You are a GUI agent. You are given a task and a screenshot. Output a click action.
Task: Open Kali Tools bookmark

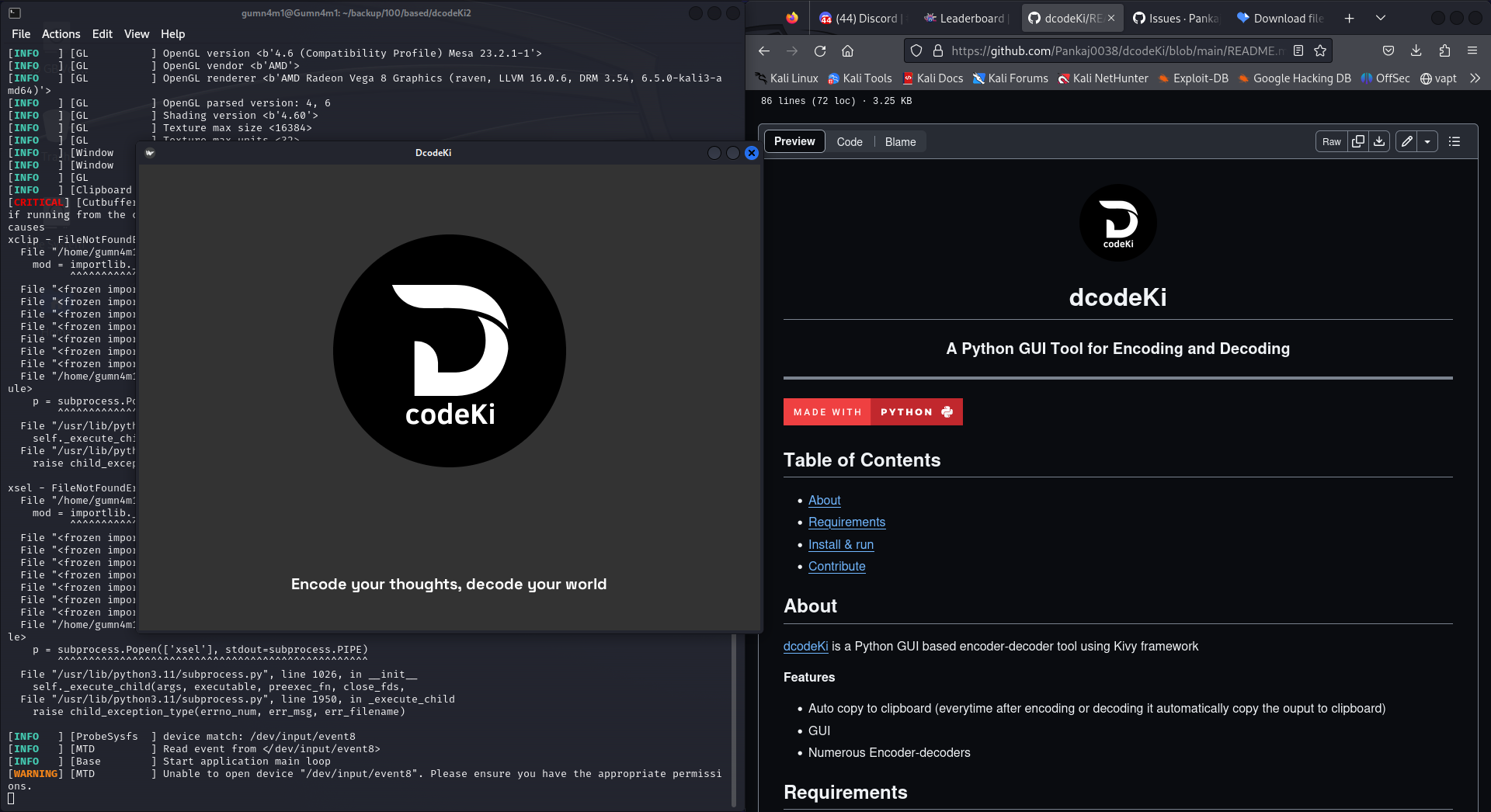(x=860, y=78)
